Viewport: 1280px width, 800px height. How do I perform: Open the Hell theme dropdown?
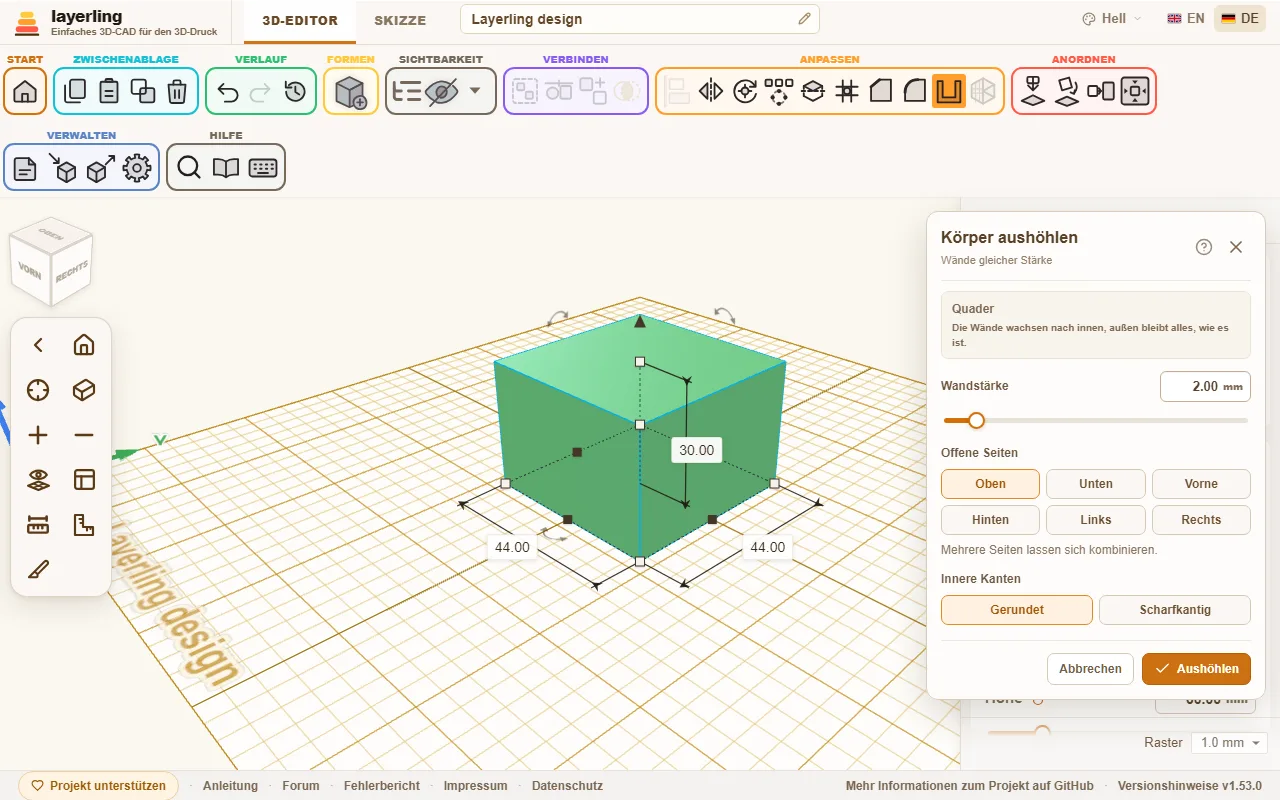coord(1112,19)
